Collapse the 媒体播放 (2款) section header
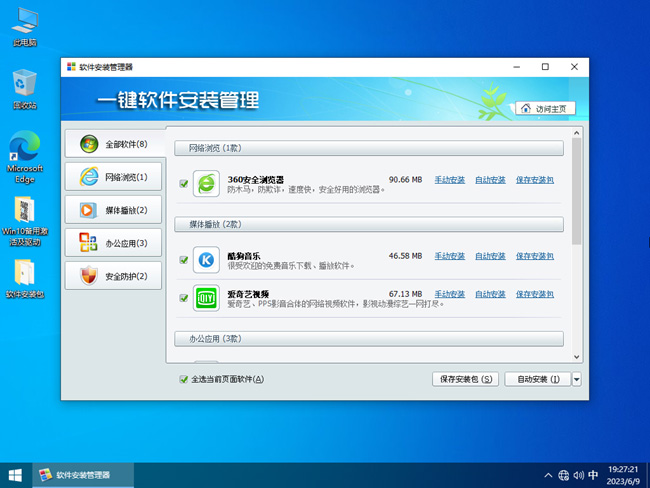The width and height of the screenshot is (650, 488). pos(369,224)
